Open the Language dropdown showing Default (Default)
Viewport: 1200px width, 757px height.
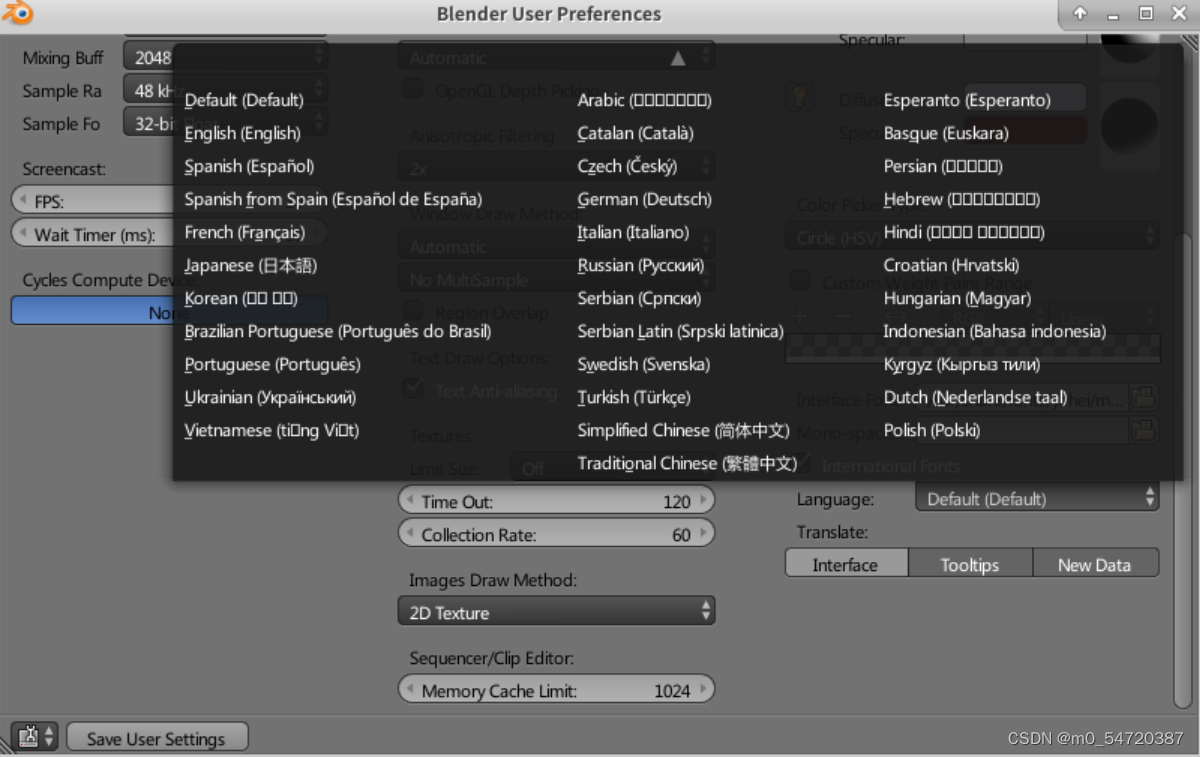(1037, 499)
